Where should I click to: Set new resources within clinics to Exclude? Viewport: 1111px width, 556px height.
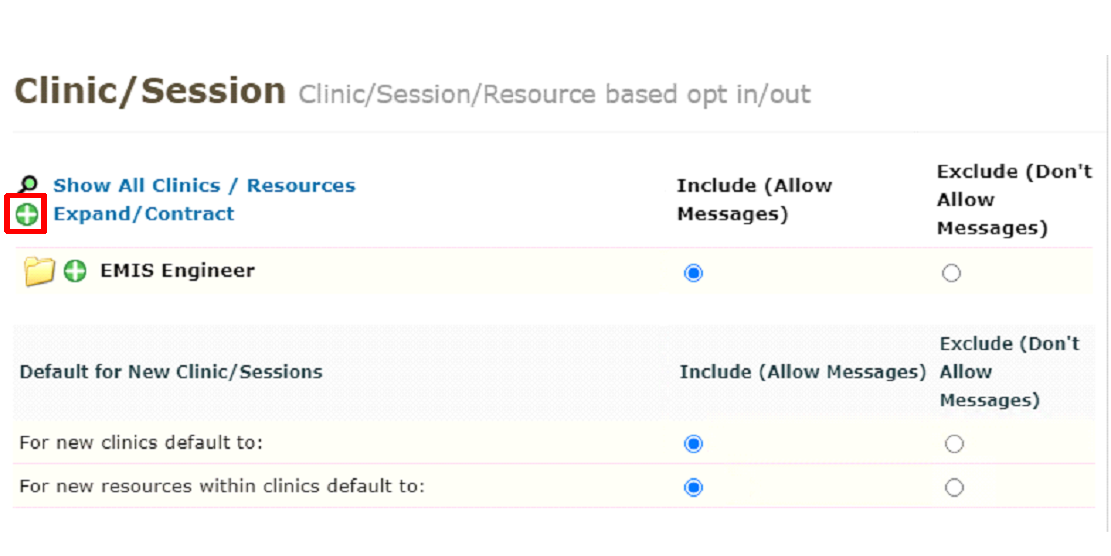tap(954, 488)
